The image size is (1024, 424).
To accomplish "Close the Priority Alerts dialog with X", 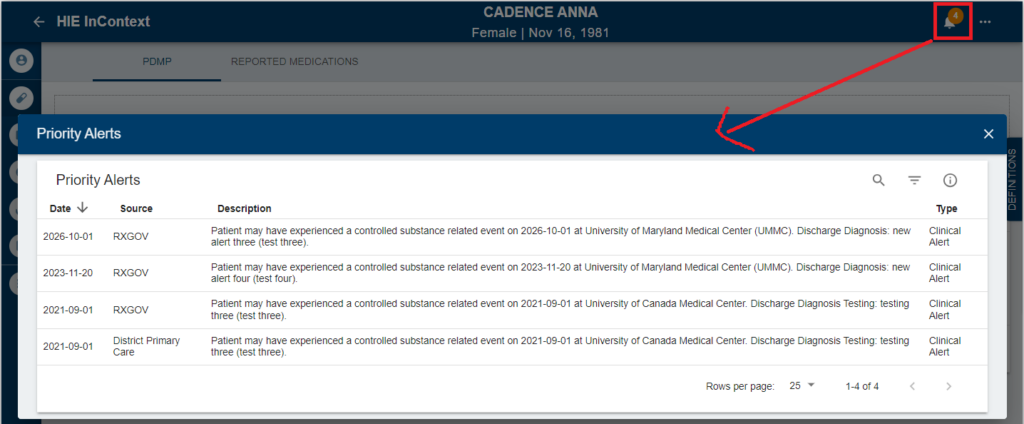I will (989, 134).
